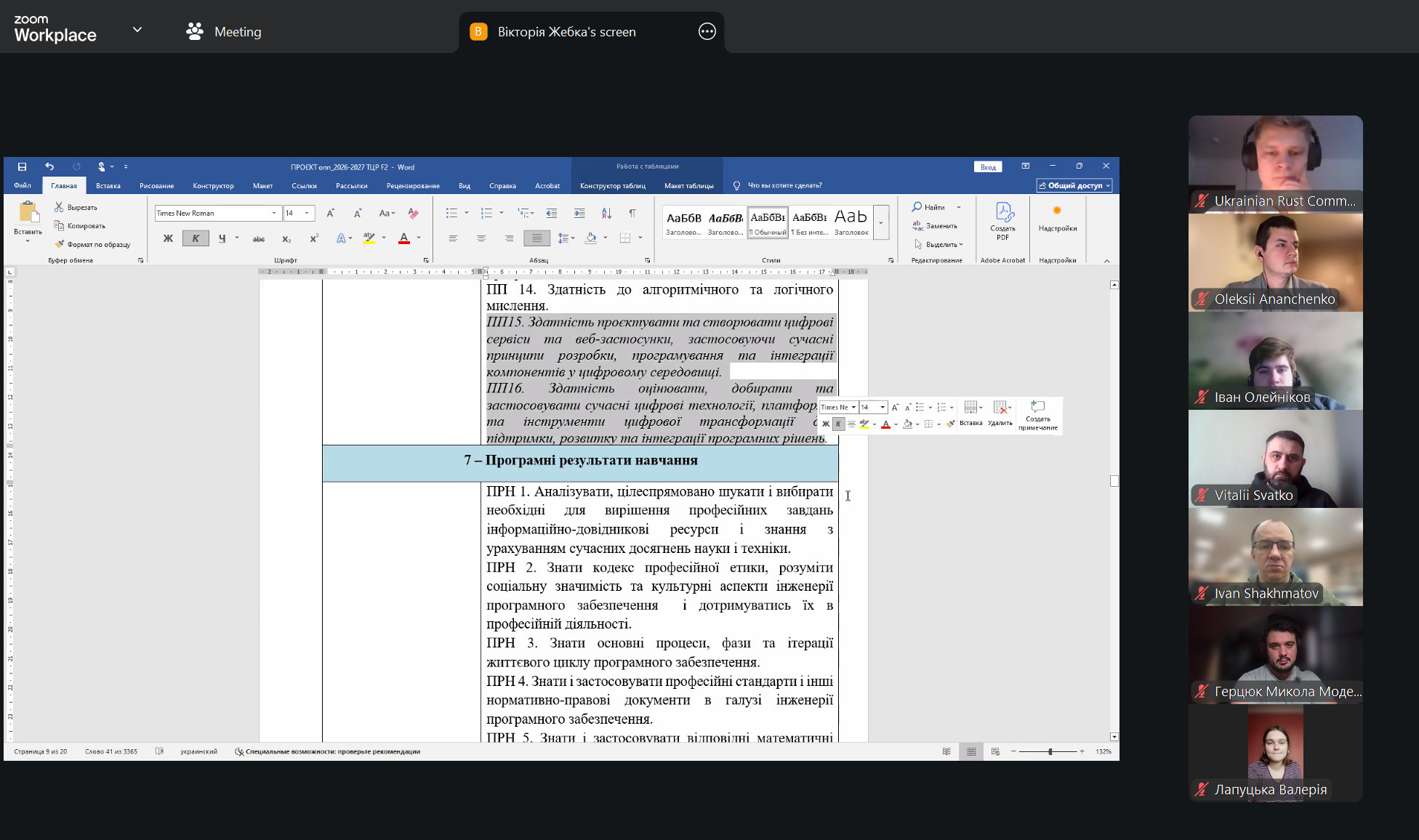
Task: Click the sort A-Z icon
Action: pyautogui.click(x=606, y=213)
